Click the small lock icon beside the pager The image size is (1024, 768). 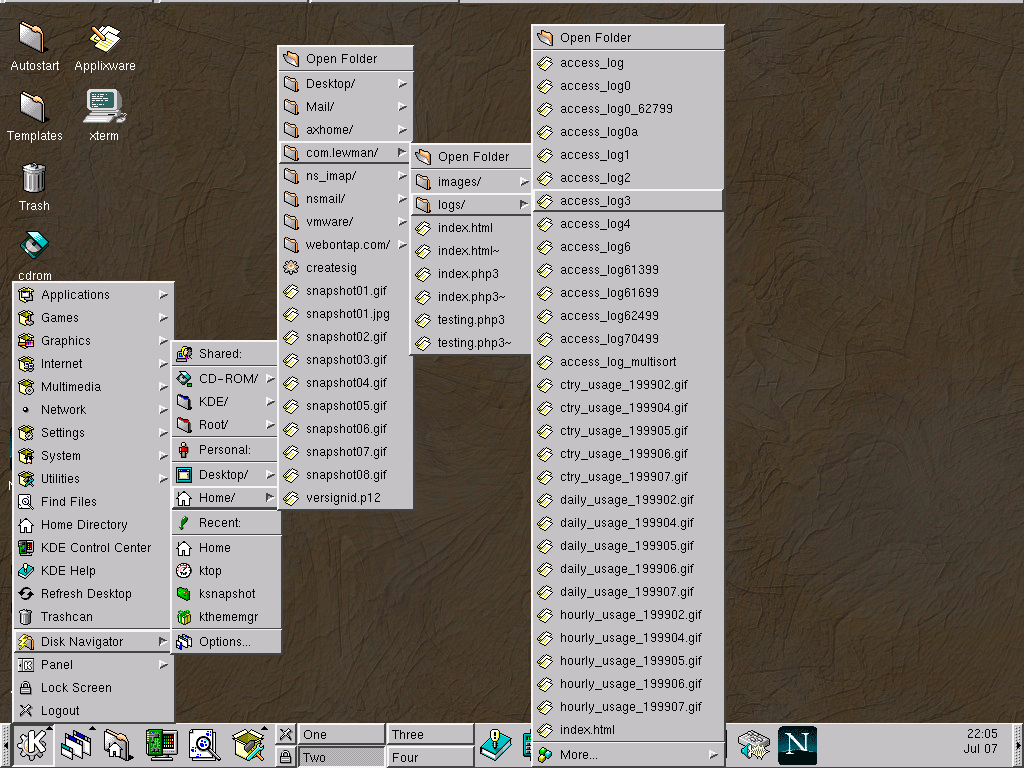tap(285, 757)
